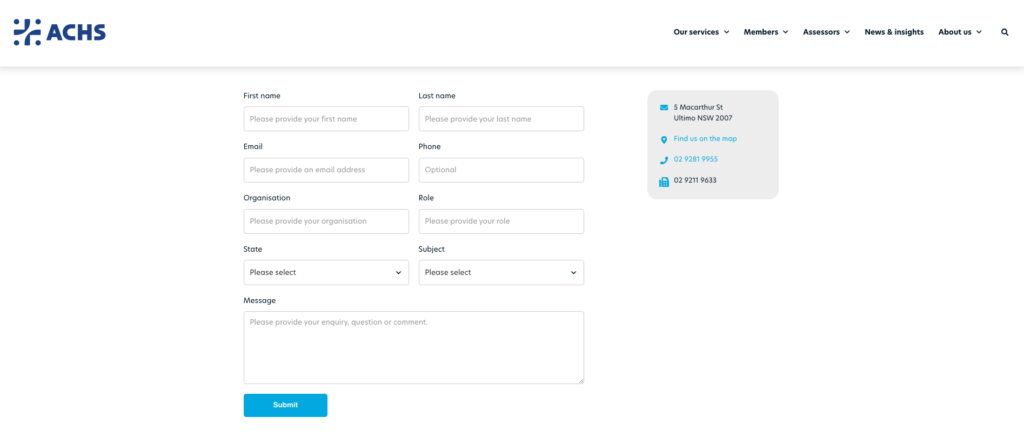
Task: Select the Message text area
Action: [x=413, y=347]
